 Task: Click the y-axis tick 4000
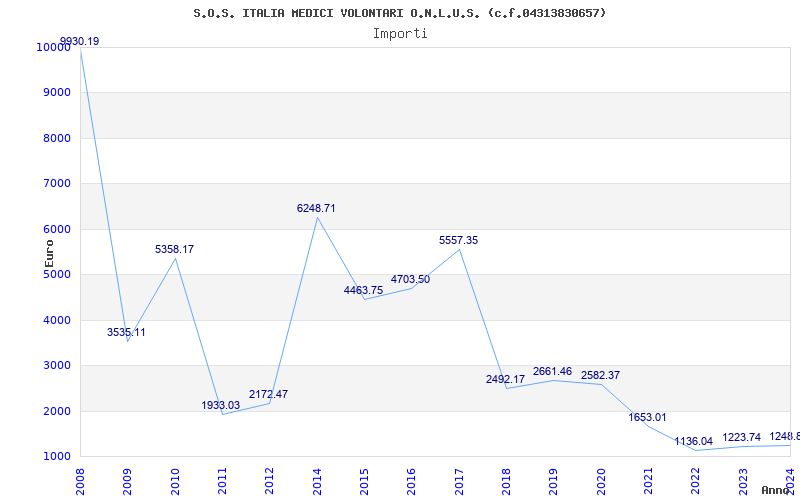point(57,320)
